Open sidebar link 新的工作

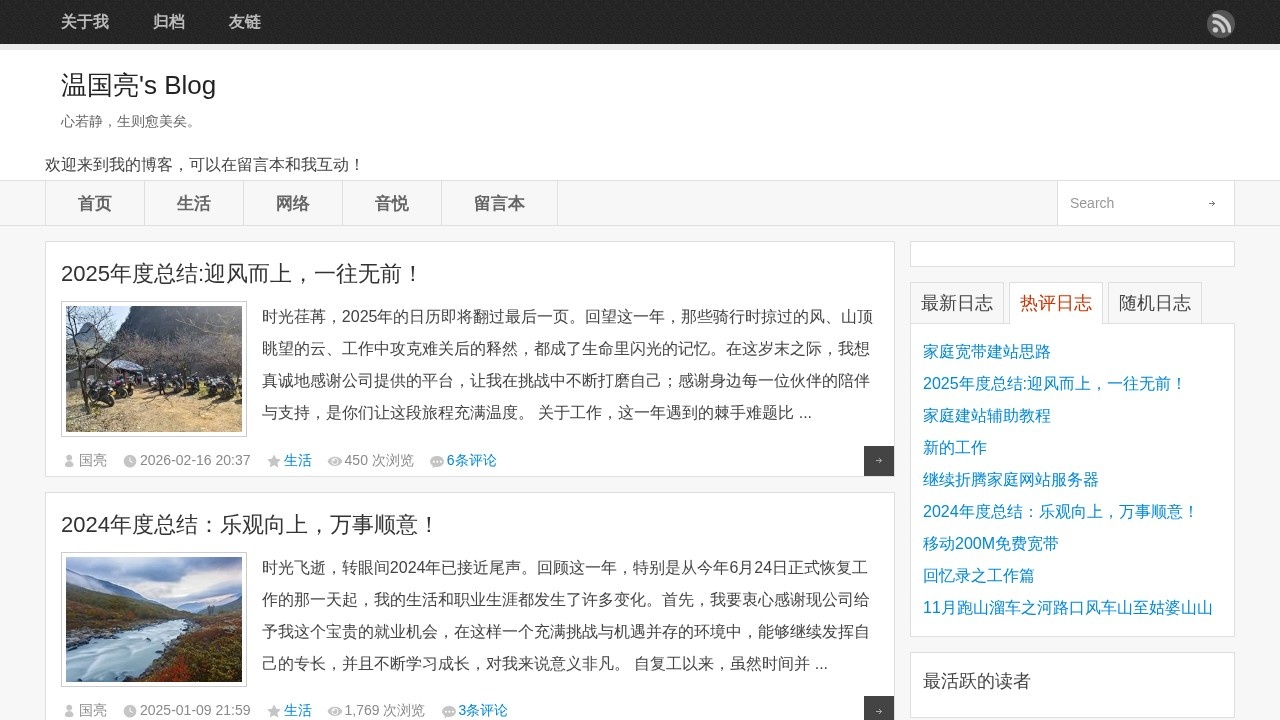coord(955,448)
